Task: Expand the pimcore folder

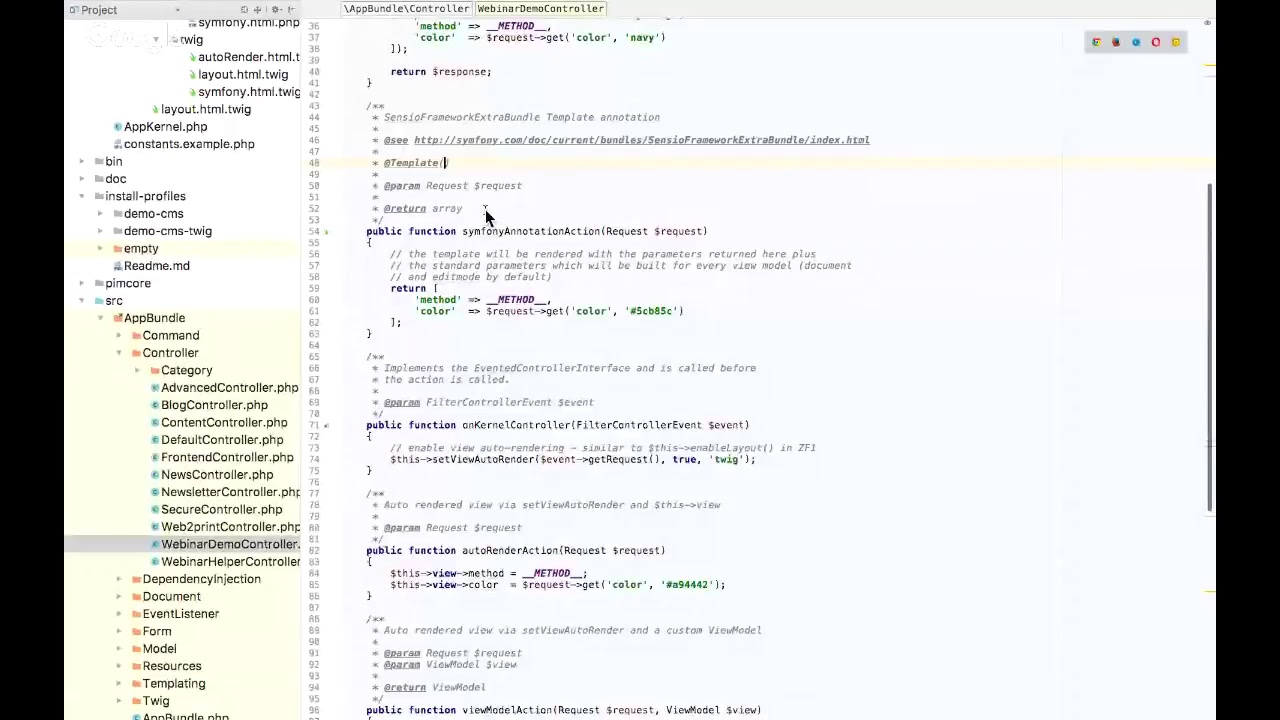Action: click(x=82, y=283)
